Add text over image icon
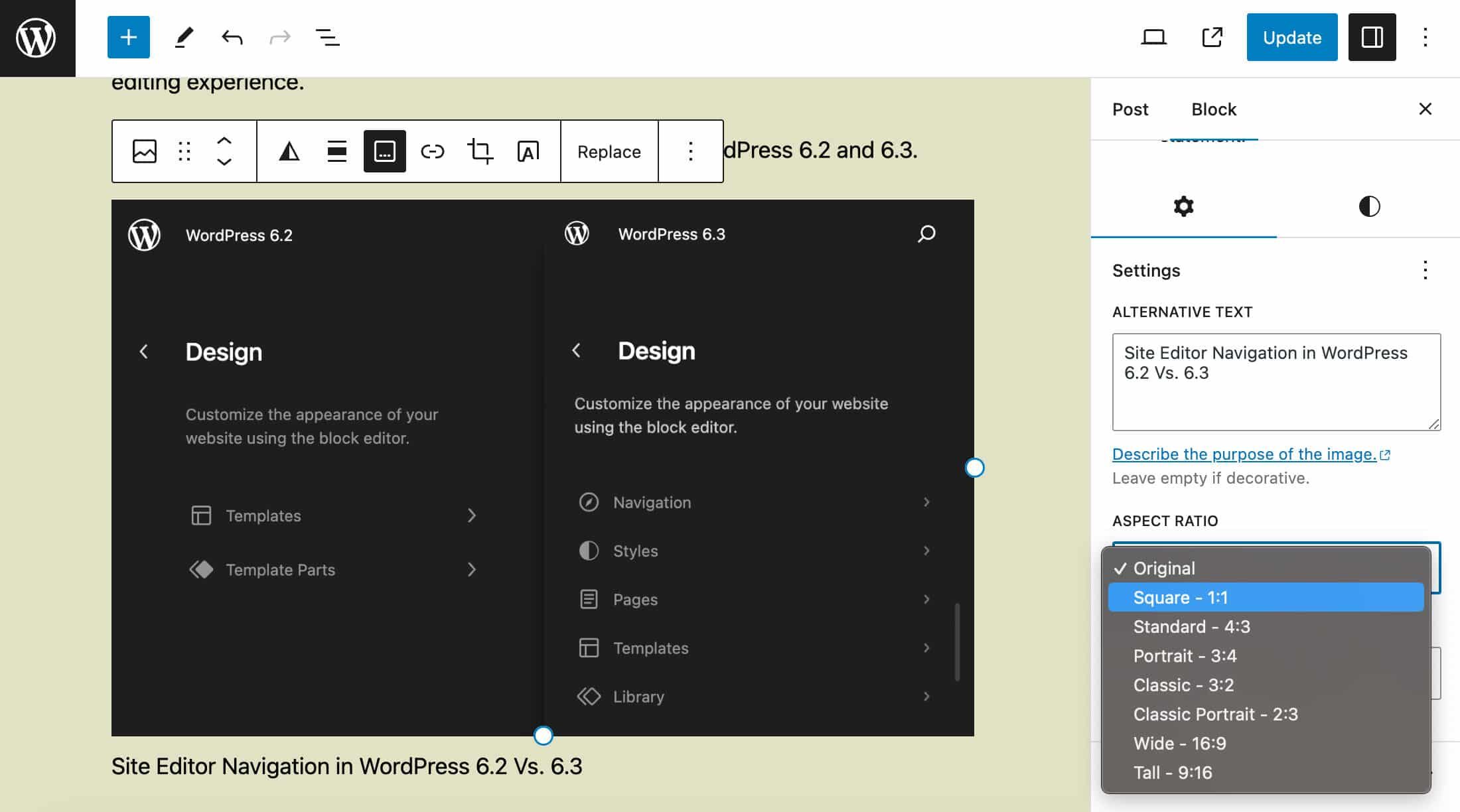This screenshot has width=1460, height=812. pyautogui.click(x=528, y=151)
